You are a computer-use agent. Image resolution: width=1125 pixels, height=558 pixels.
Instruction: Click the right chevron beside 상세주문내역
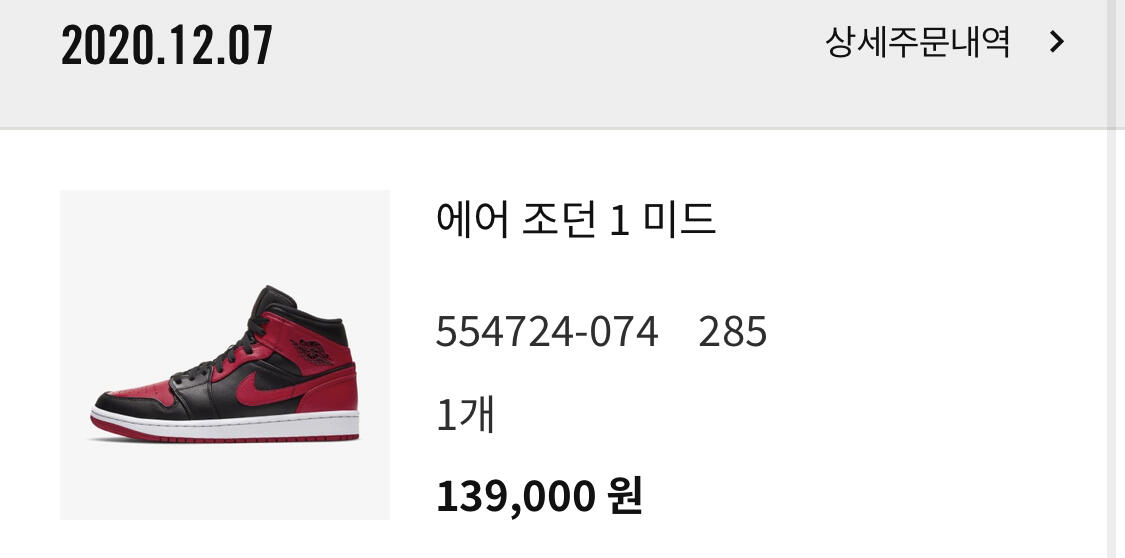coord(1056,42)
